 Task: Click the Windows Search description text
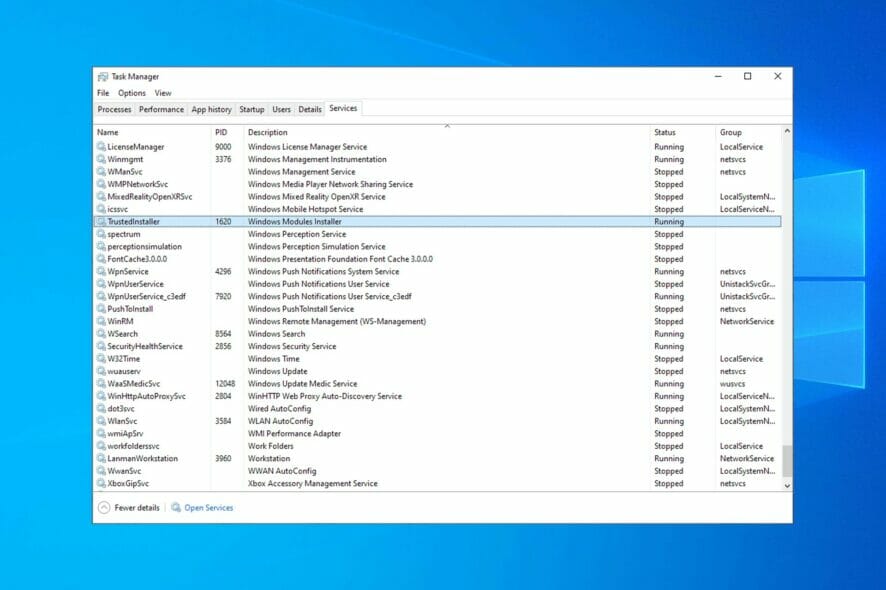[276, 333]
